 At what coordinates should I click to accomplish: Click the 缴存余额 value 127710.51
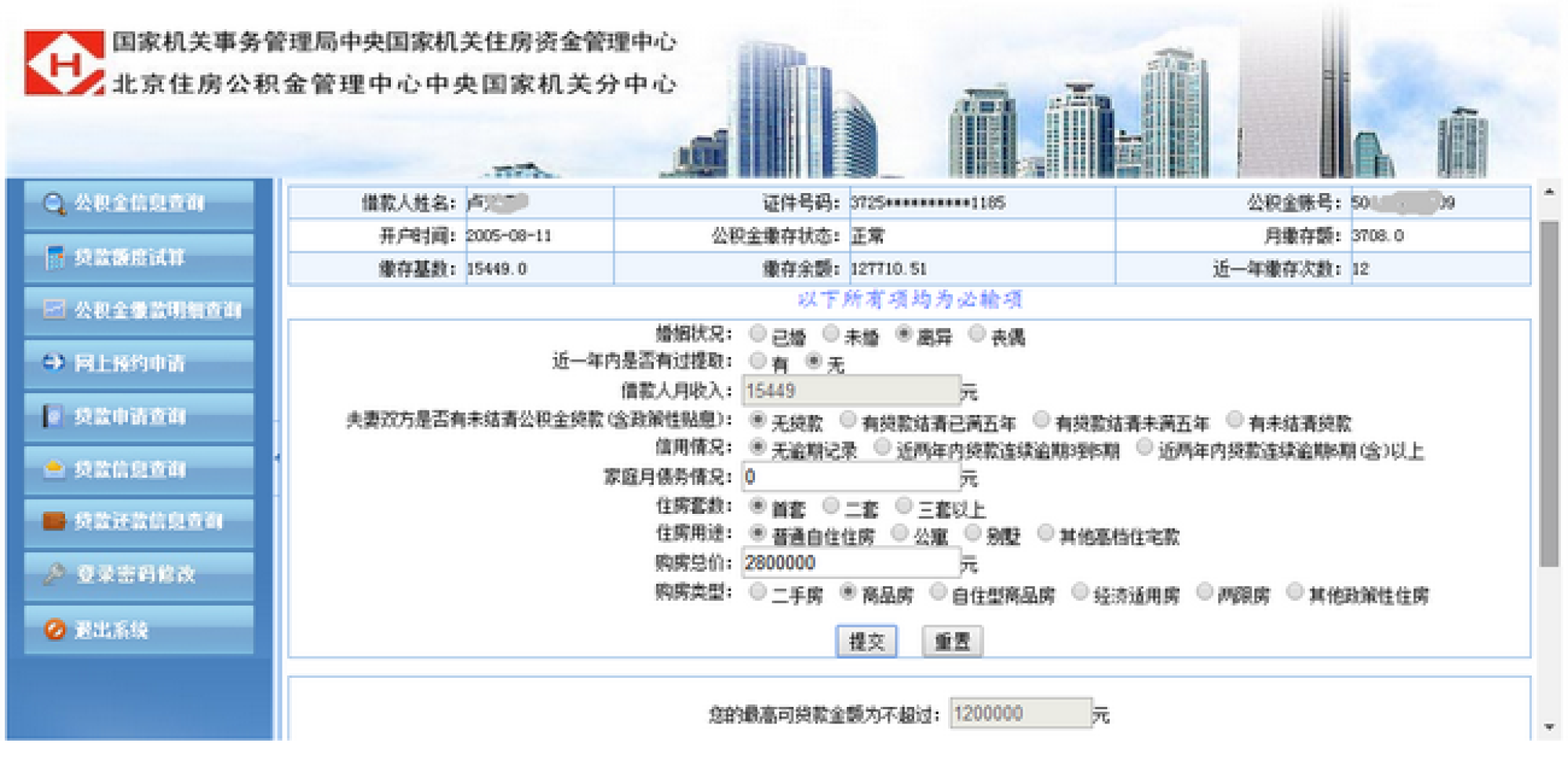889,269
